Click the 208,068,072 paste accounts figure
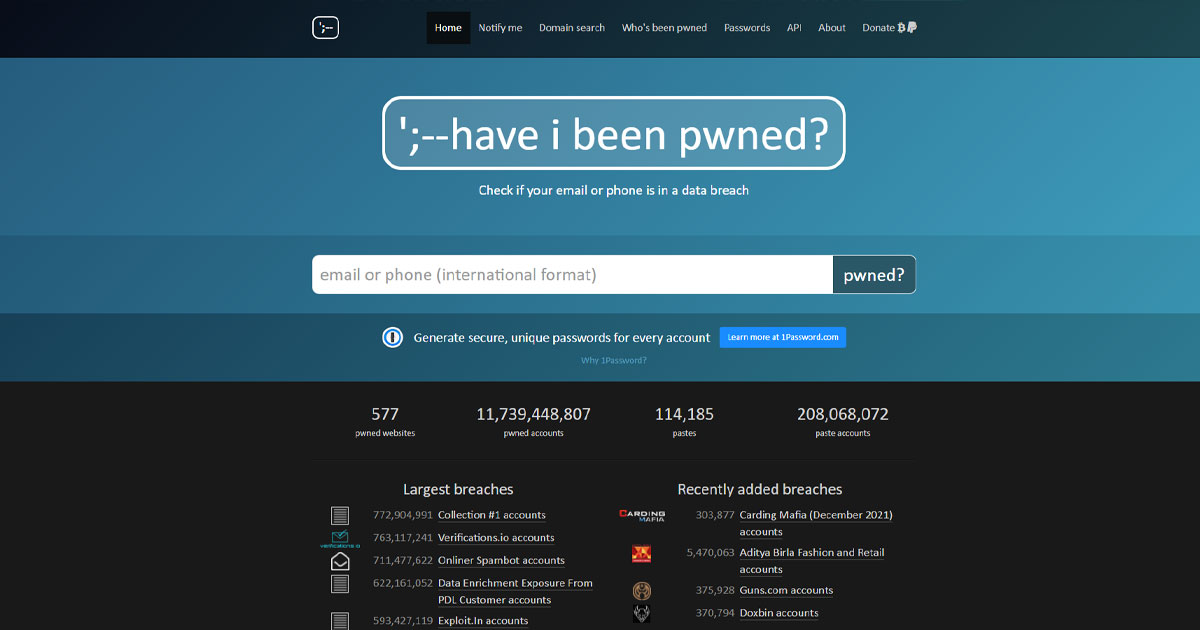 [x=843, y=414]
